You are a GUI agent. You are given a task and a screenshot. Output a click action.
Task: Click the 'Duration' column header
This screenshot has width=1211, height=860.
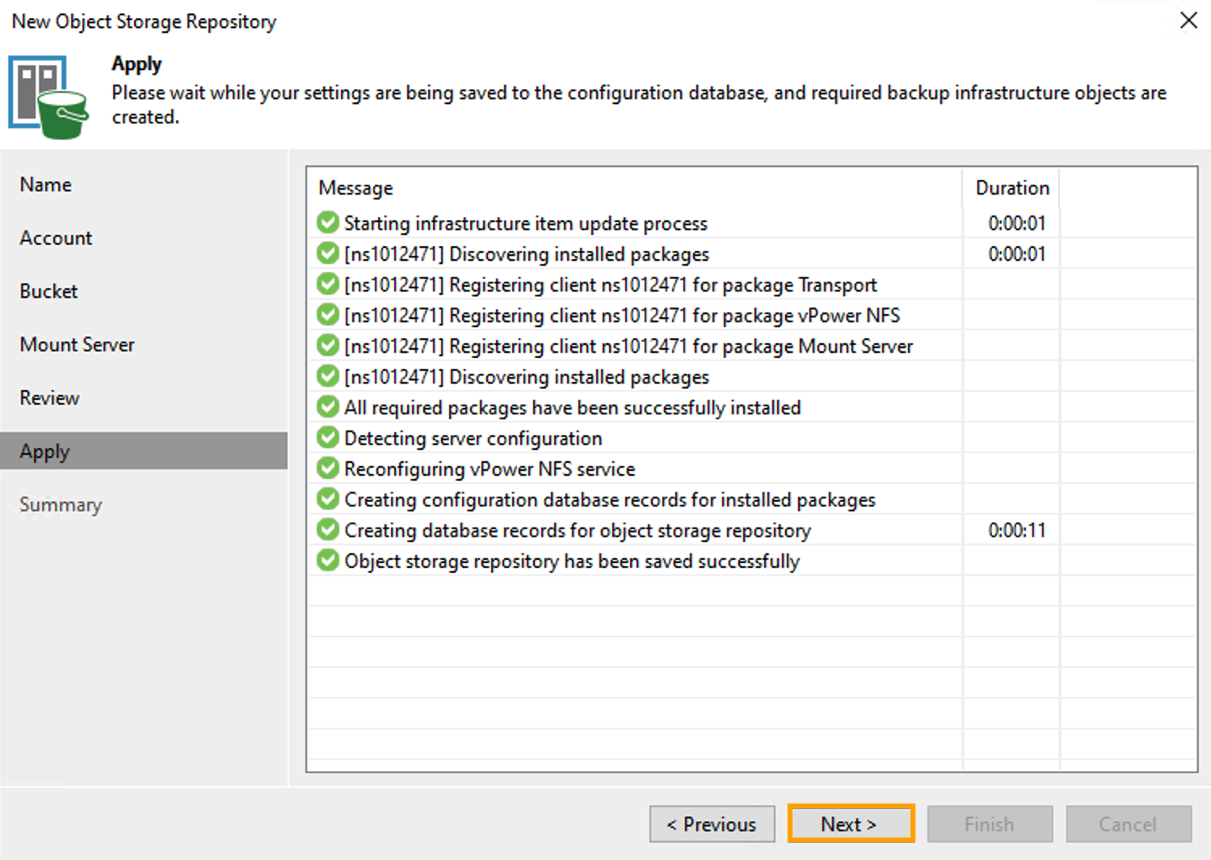1011,188
